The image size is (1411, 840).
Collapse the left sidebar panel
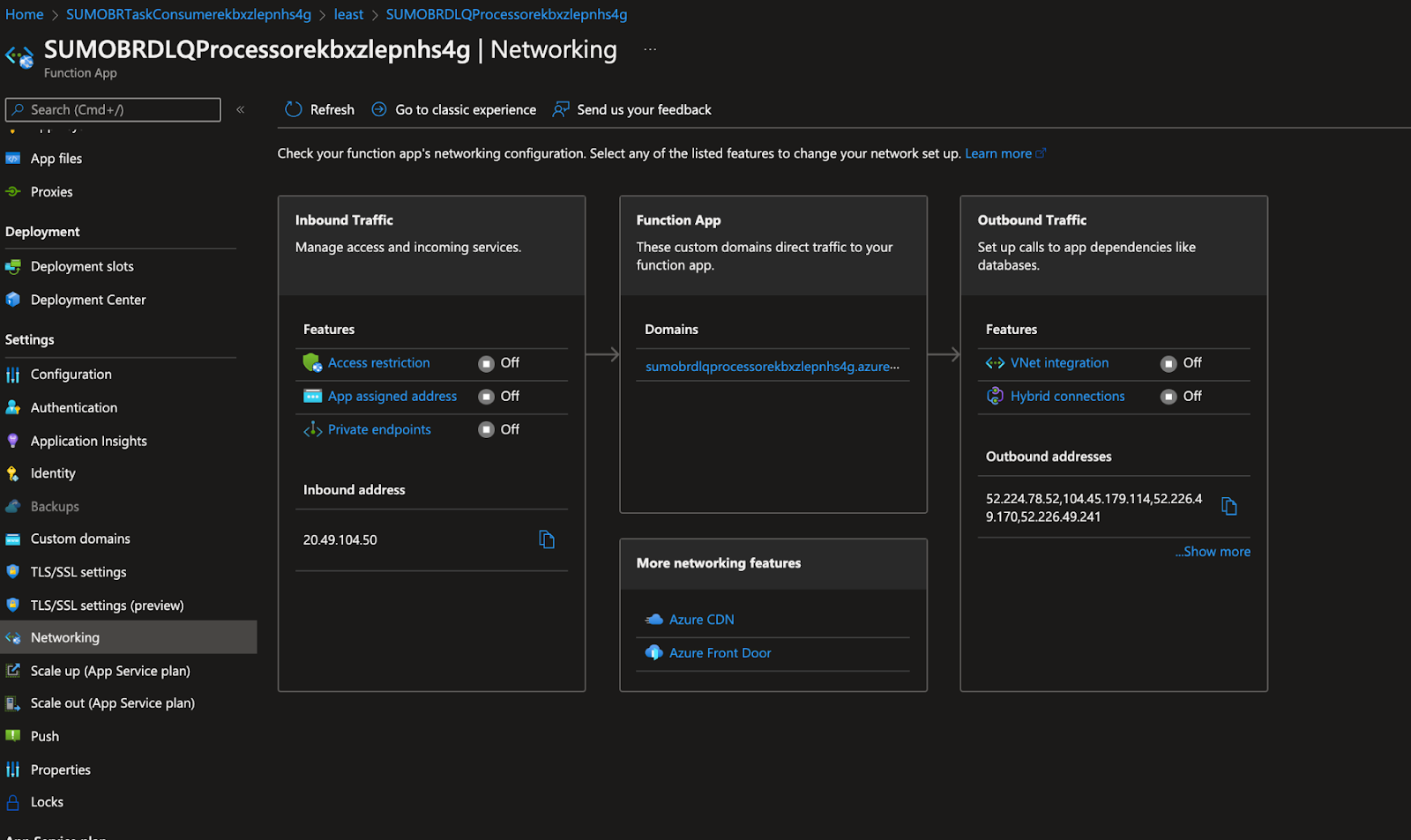pos(239,108)
